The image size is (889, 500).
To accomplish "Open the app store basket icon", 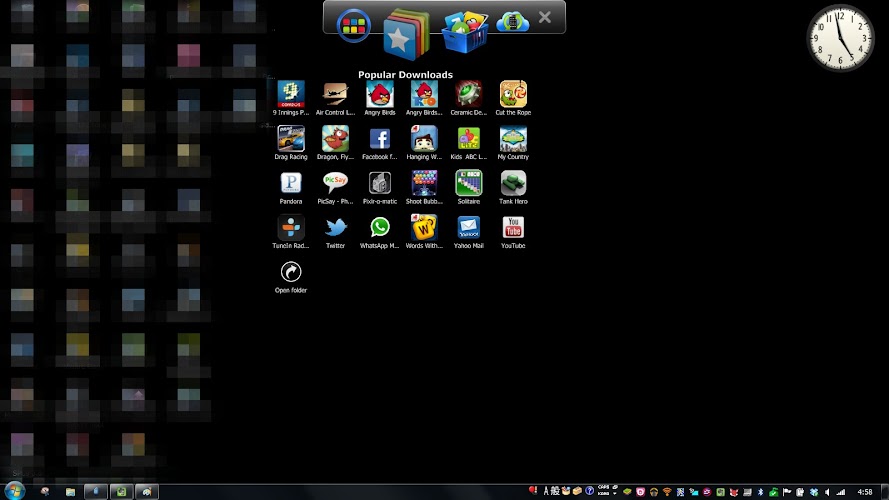I will [x=465, y=32].
